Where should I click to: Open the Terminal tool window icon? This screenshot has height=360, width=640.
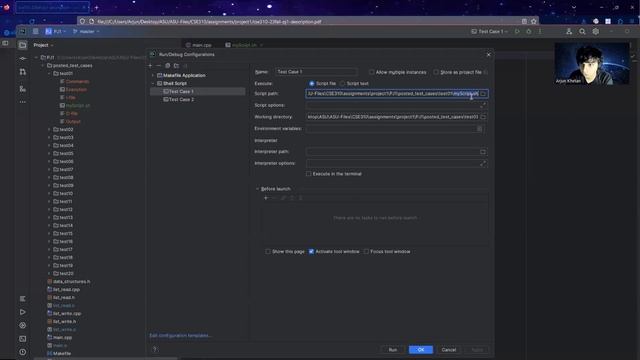[x=22, y=339]
